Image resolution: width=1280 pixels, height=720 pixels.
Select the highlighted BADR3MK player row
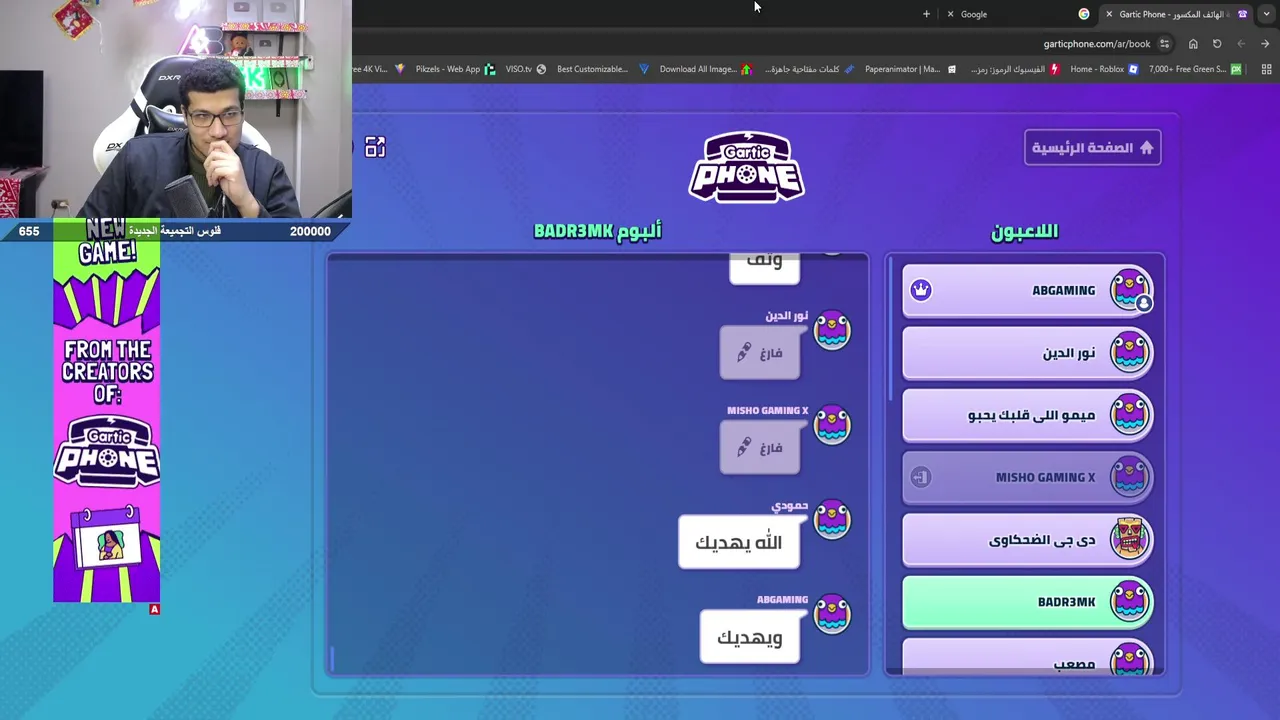[x=1028, y=602]
